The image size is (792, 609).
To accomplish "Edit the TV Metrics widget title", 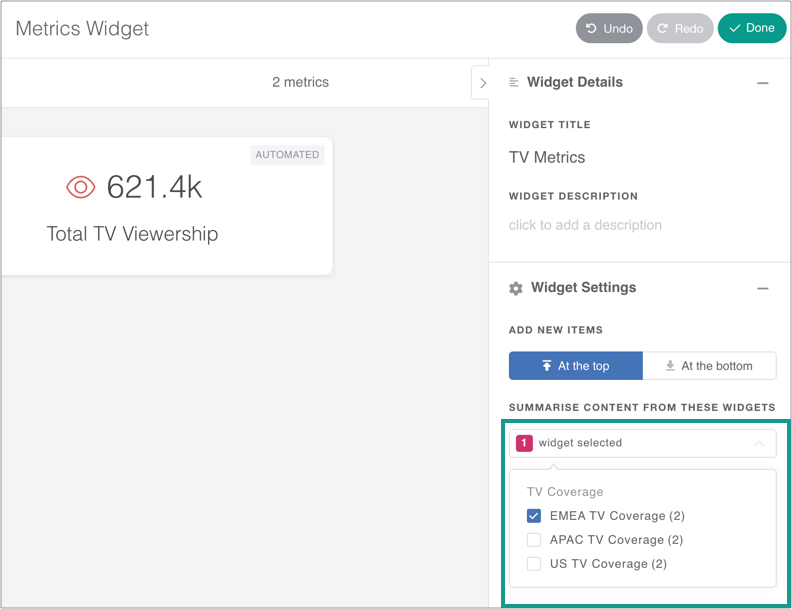I will [547, 157].
